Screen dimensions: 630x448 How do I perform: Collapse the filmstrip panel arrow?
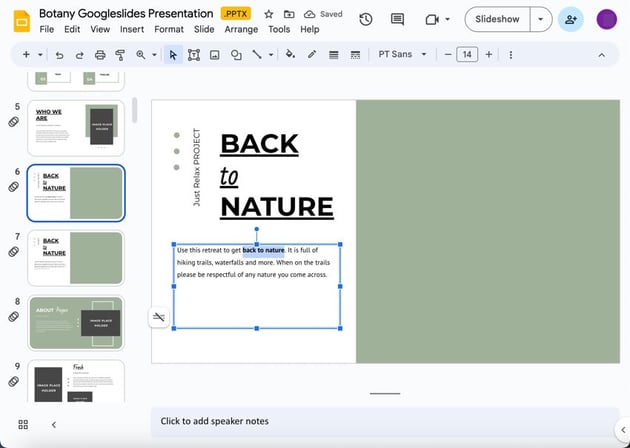pyautogui.click(x=53, y=424)
